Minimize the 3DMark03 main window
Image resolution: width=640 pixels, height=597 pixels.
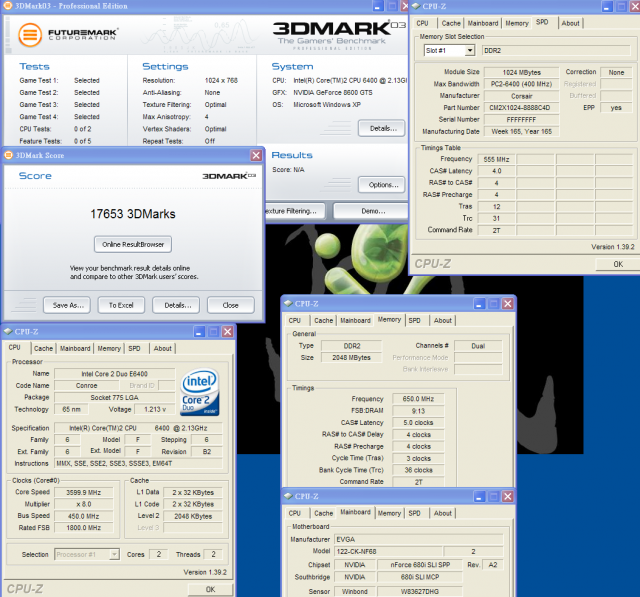click(378, 6)
